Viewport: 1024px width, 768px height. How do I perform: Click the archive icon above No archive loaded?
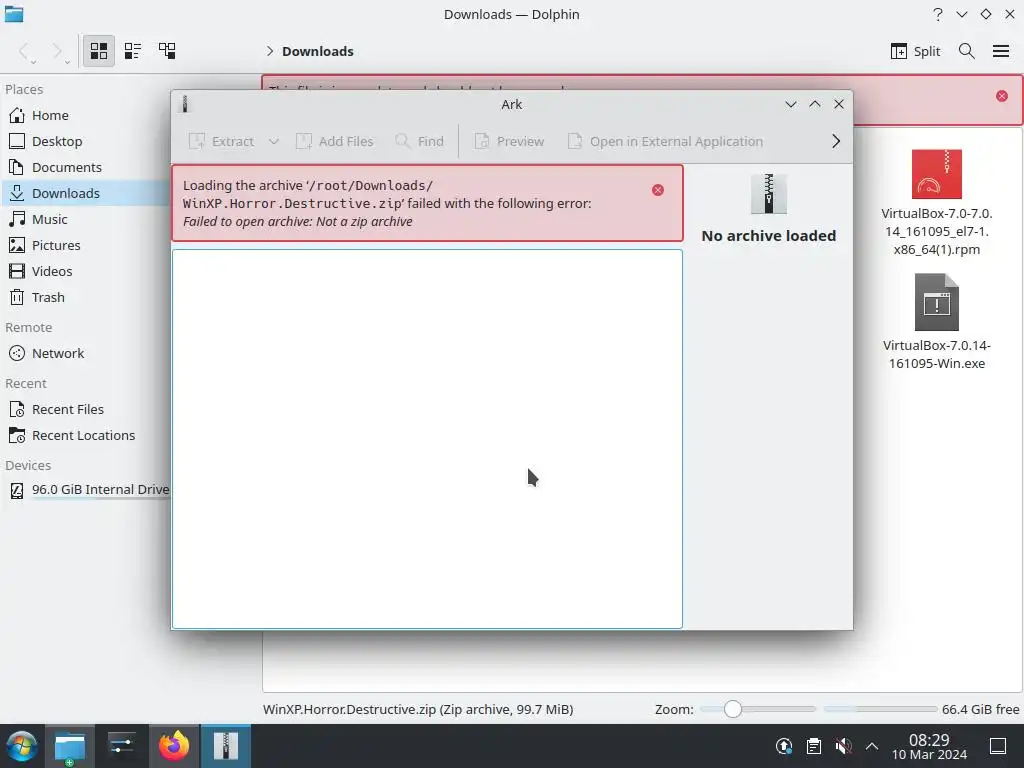(x=769, y=194)
